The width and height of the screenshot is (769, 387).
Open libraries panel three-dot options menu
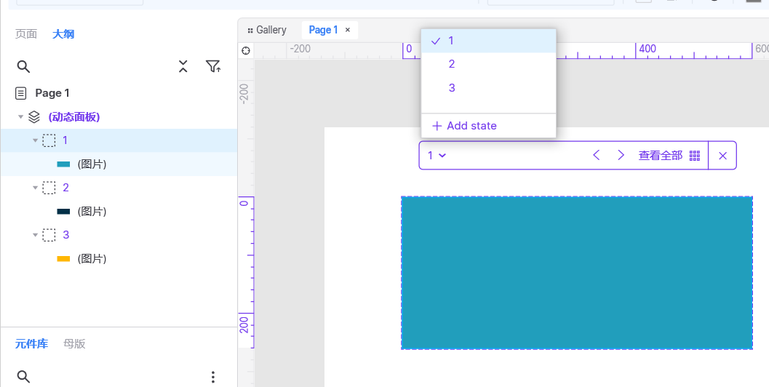point(213,377)
